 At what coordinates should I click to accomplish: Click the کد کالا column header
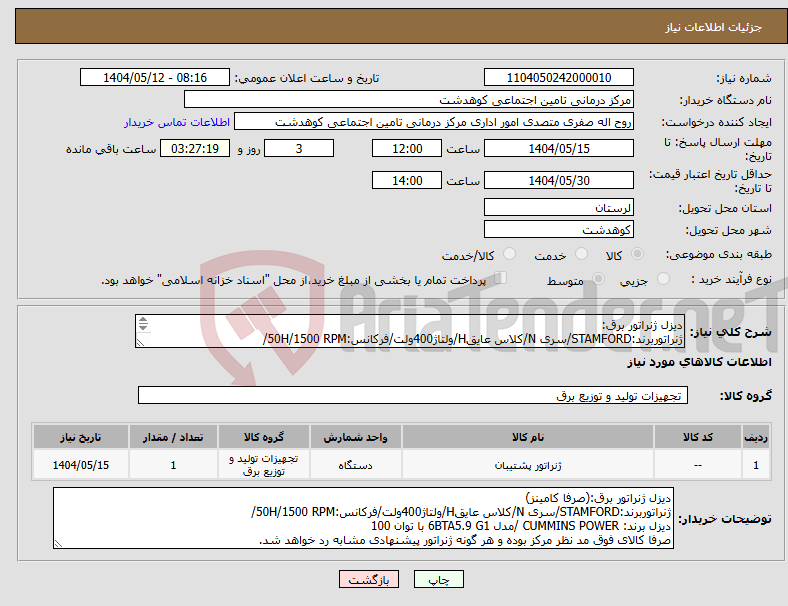pos(698,437)
